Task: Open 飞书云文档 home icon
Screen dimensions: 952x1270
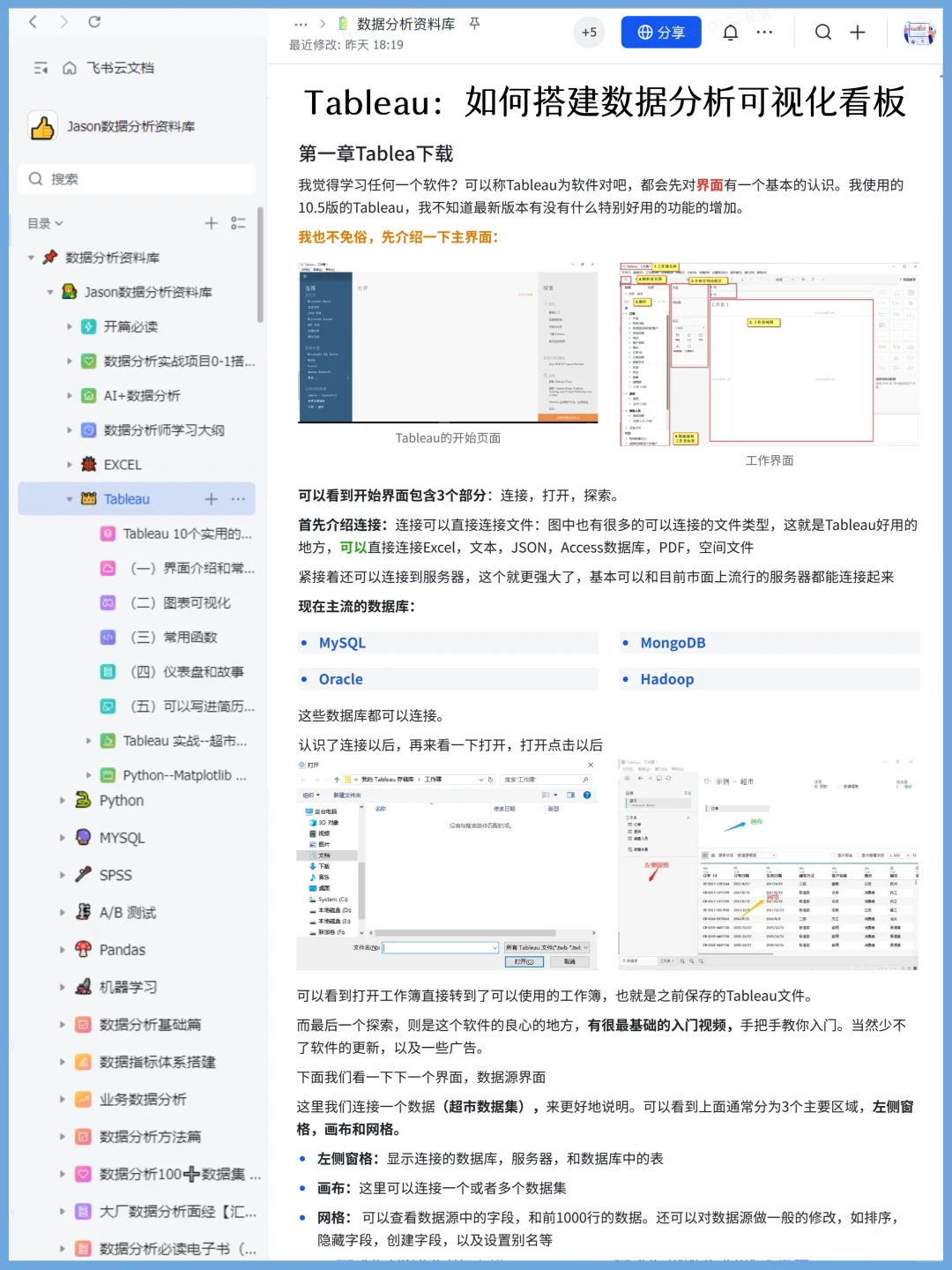Action: (x=70, y=68)
